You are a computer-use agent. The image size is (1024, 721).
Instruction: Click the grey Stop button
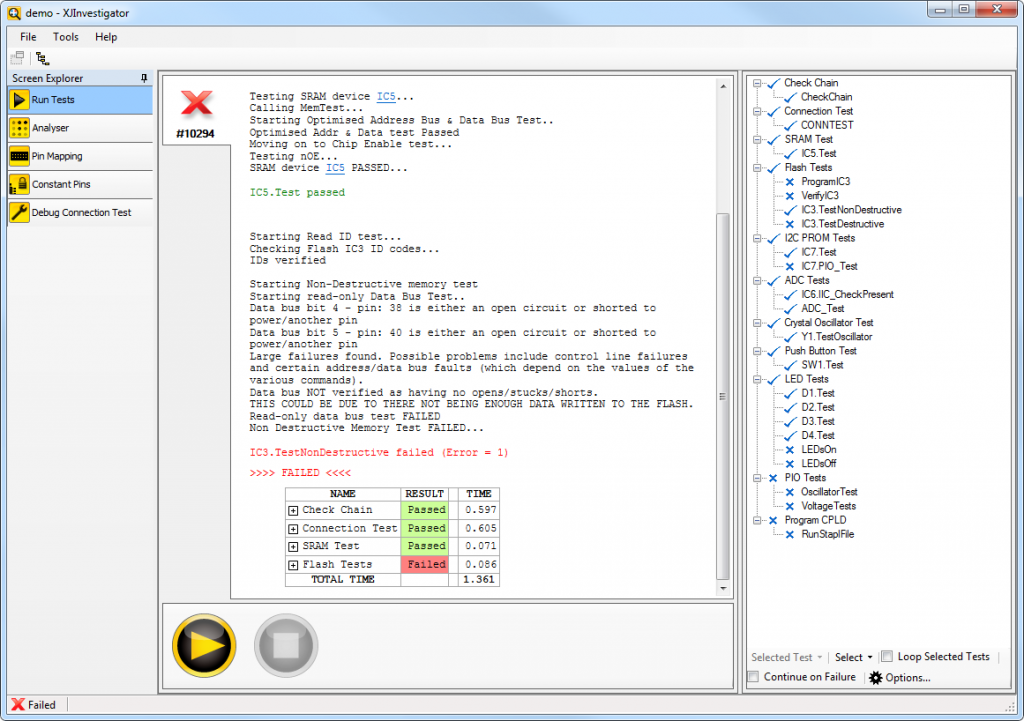[286, 645]
